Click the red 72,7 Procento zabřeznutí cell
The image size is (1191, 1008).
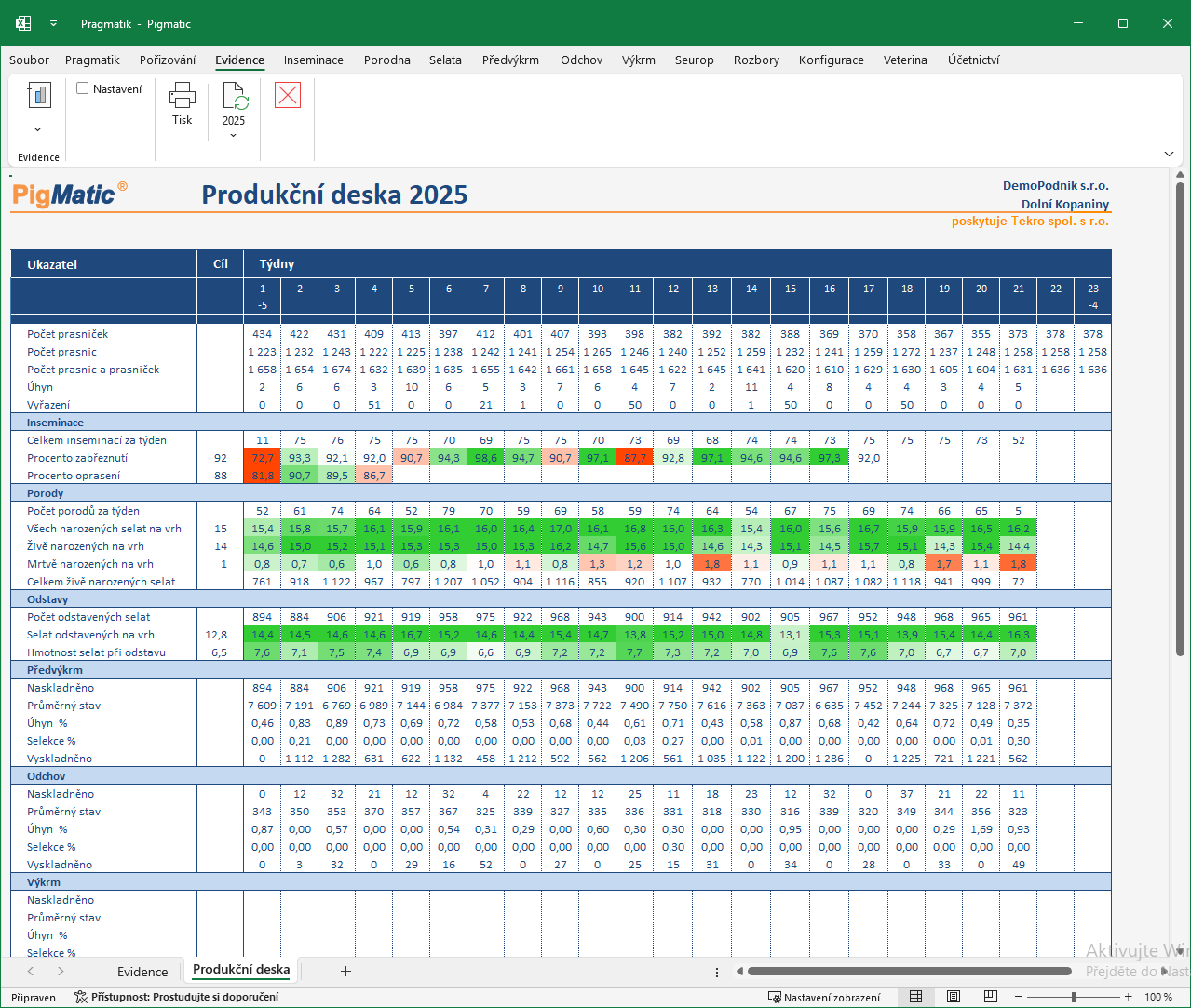point(263,458)
